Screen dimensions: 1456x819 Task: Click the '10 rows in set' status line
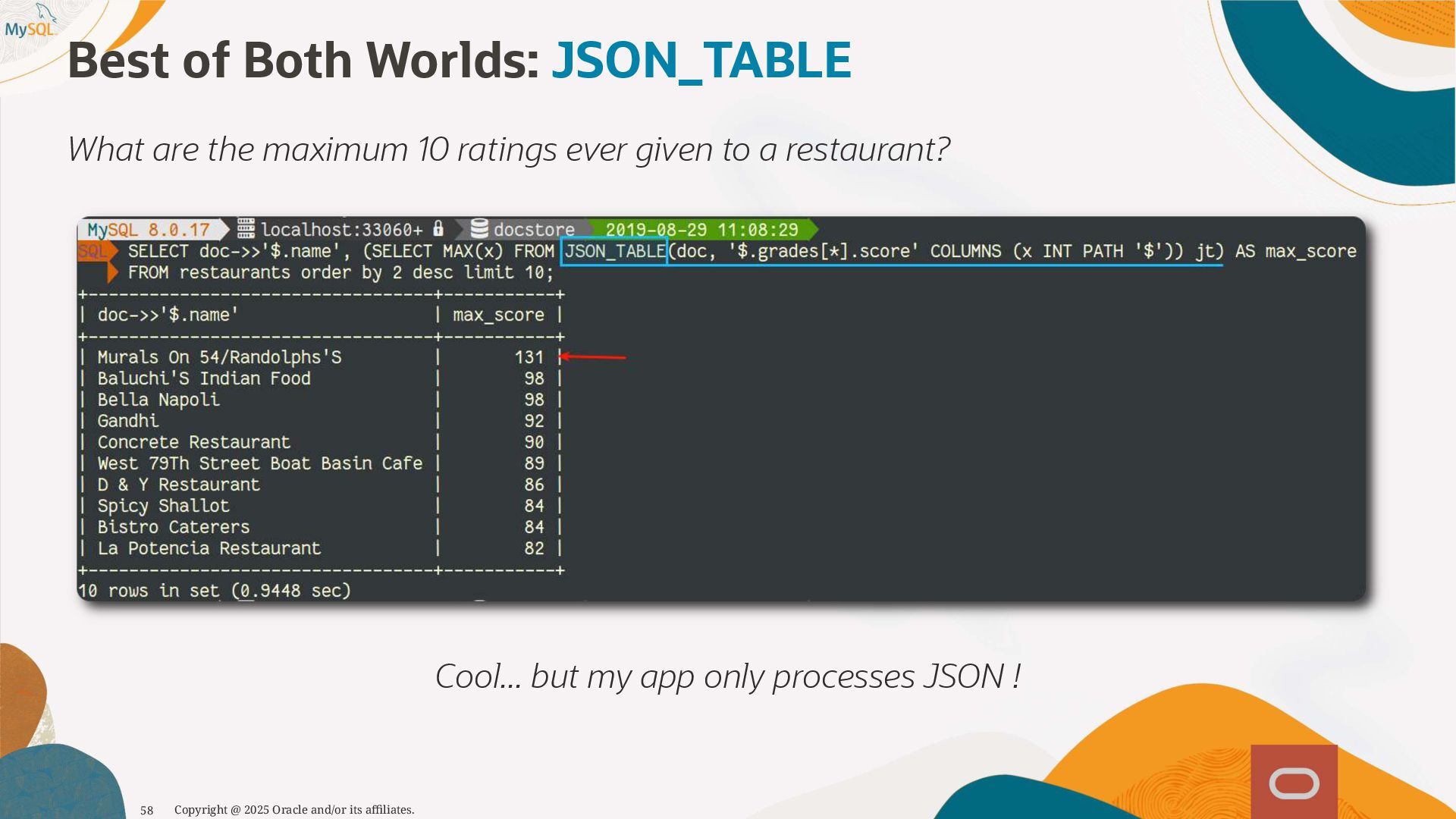(x=215, y=590)
